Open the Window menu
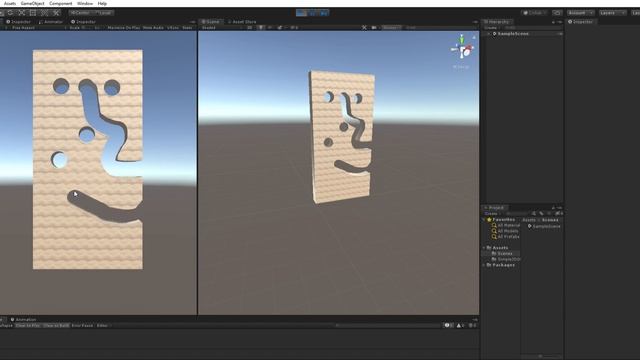This screenshot has width=640, height=360. pos(85,3)
